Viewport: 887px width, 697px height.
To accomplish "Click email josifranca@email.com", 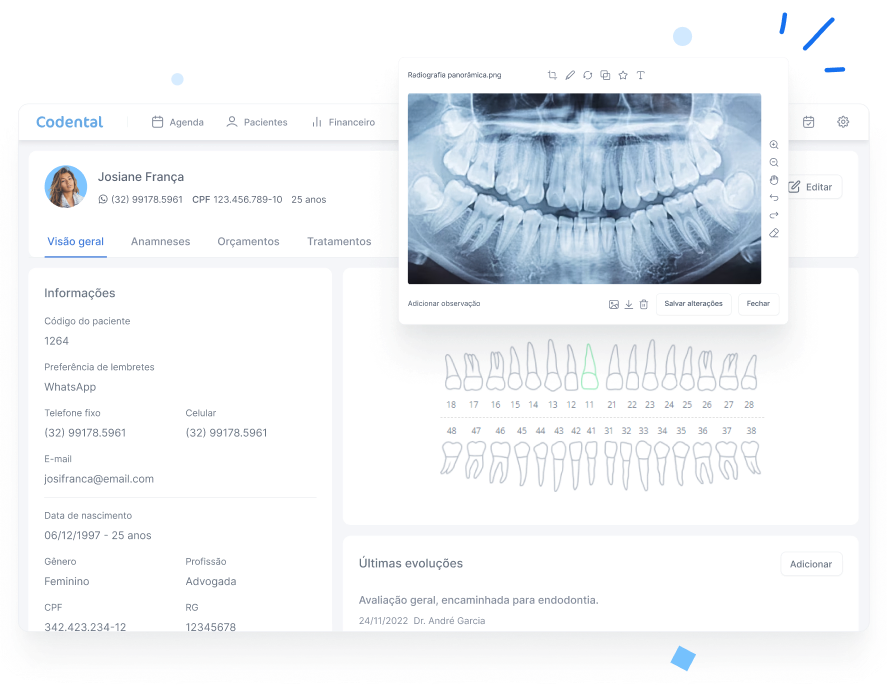I will (x=99, y=479).
